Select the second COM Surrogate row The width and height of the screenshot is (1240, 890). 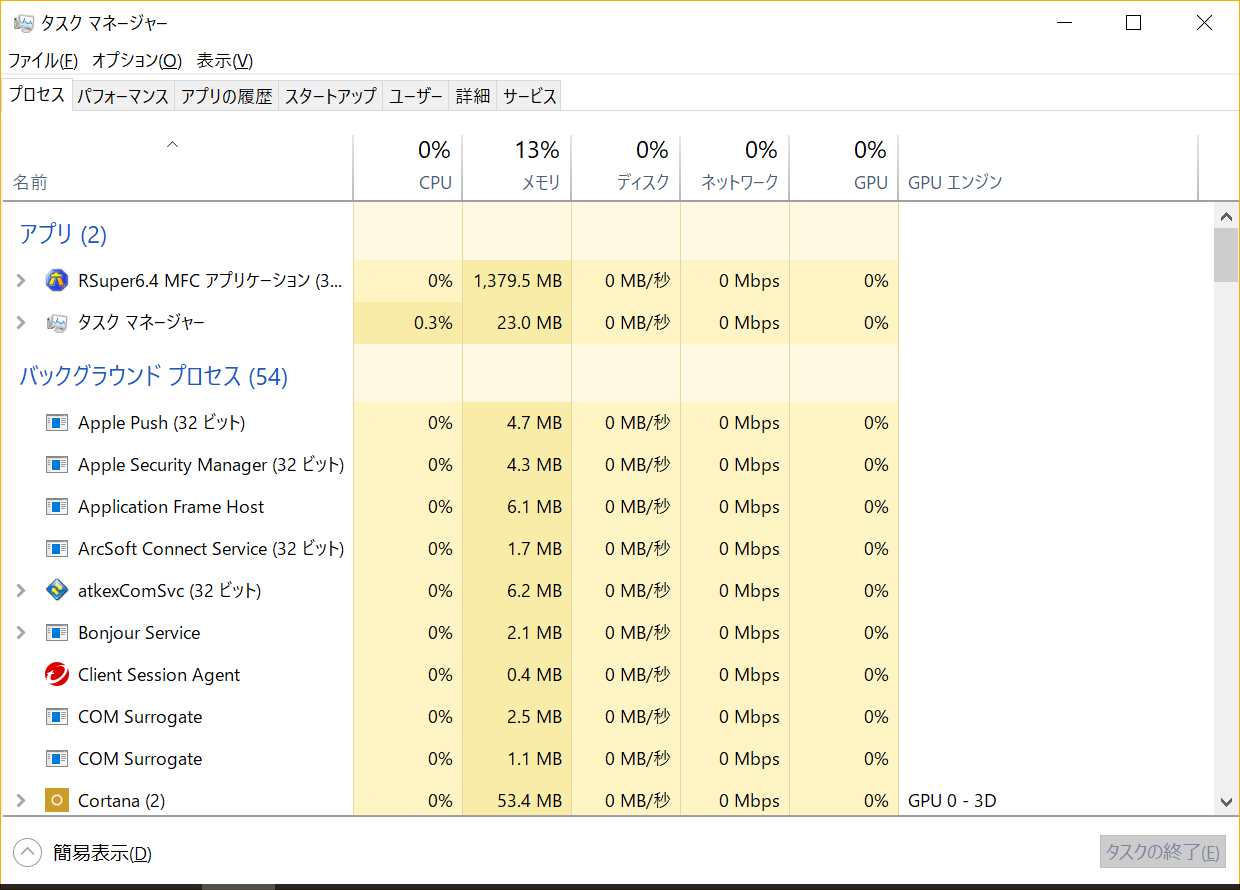[140, 759]
